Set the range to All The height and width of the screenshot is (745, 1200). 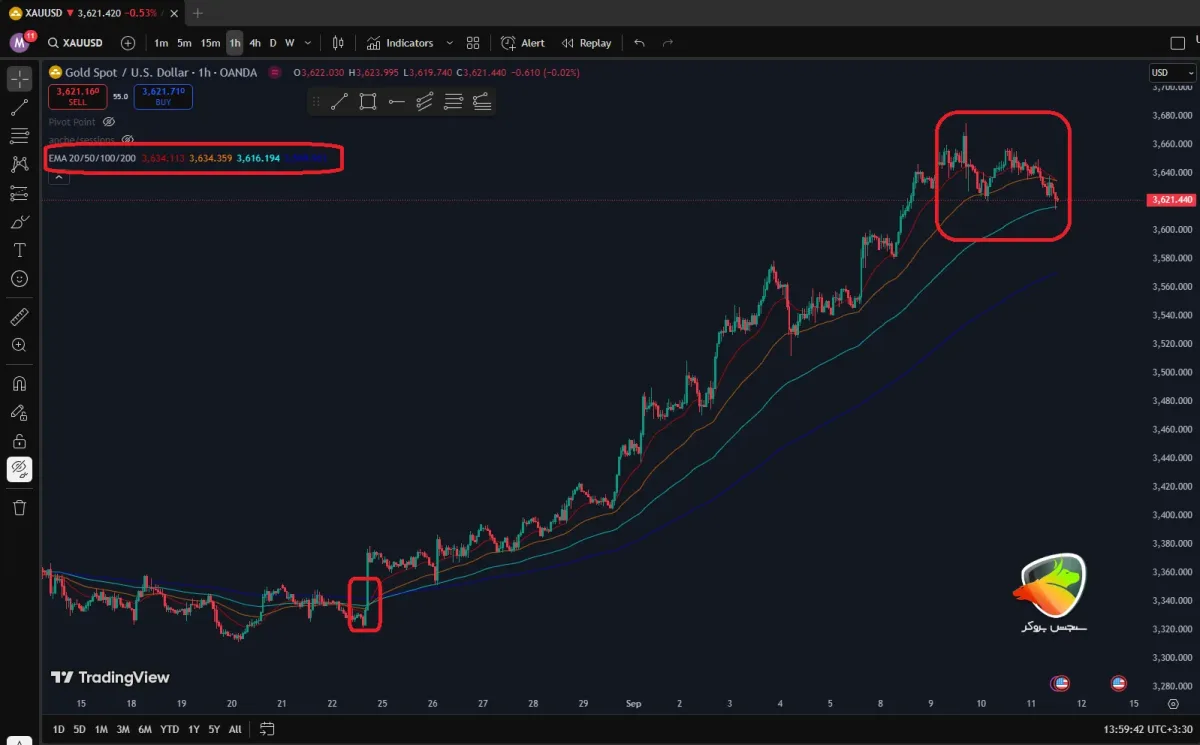pyautogui.click(x=235, y=729)
